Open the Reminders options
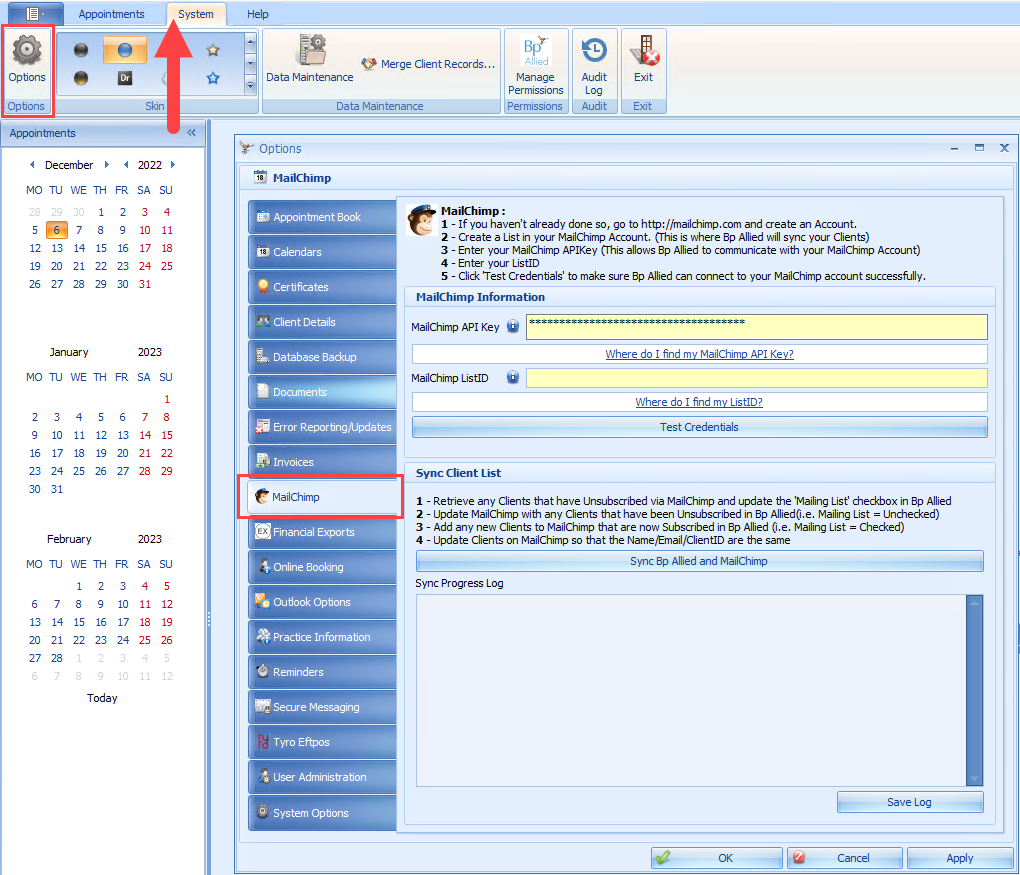The width and height of the screenshot is (1020, 875). 322,672
